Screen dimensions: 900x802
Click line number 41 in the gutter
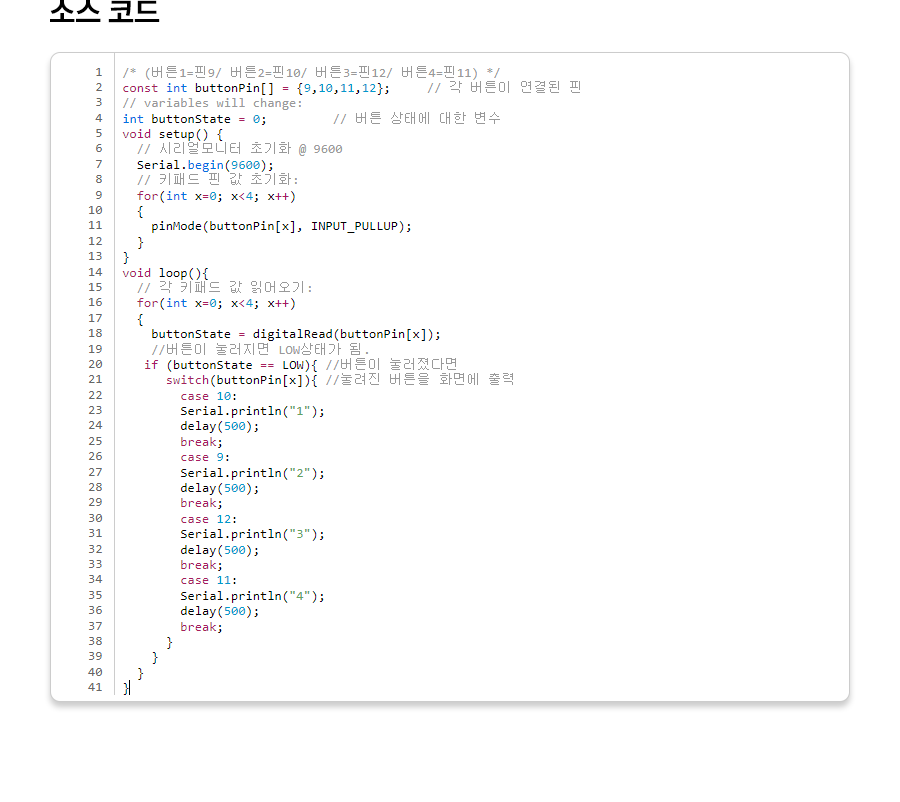pyautogui.click(x=94, y=687)
